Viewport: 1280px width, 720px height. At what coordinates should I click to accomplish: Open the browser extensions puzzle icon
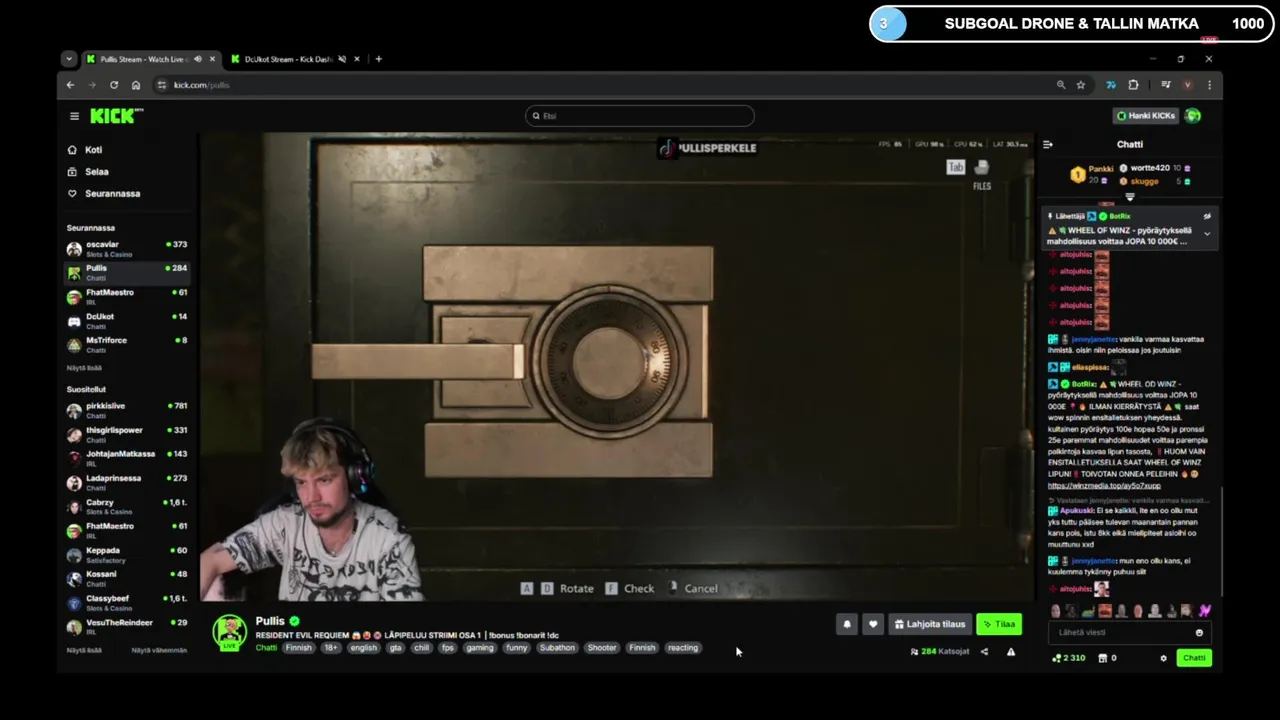[x=1133, y=85]
